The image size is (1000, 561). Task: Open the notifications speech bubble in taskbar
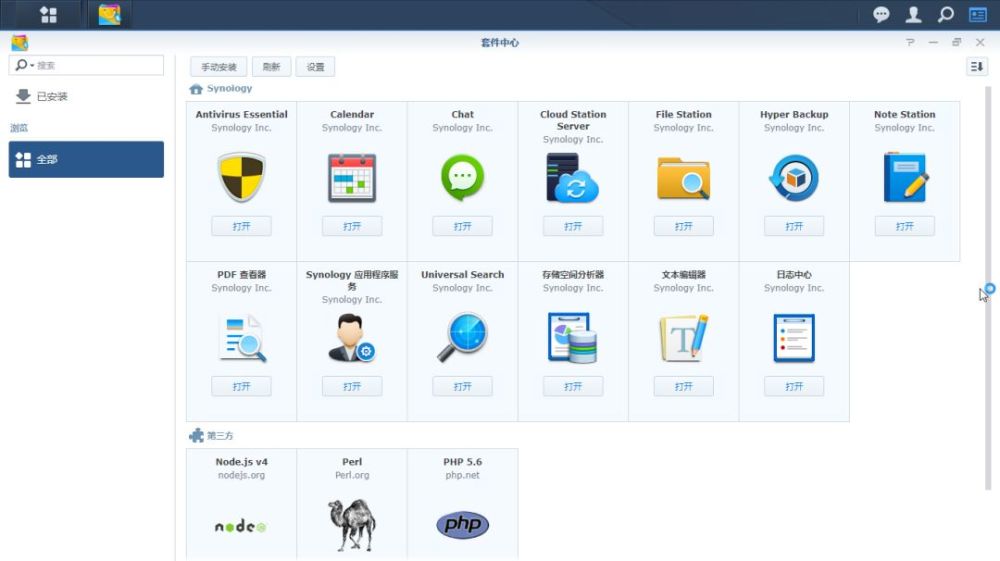[881, 14]
